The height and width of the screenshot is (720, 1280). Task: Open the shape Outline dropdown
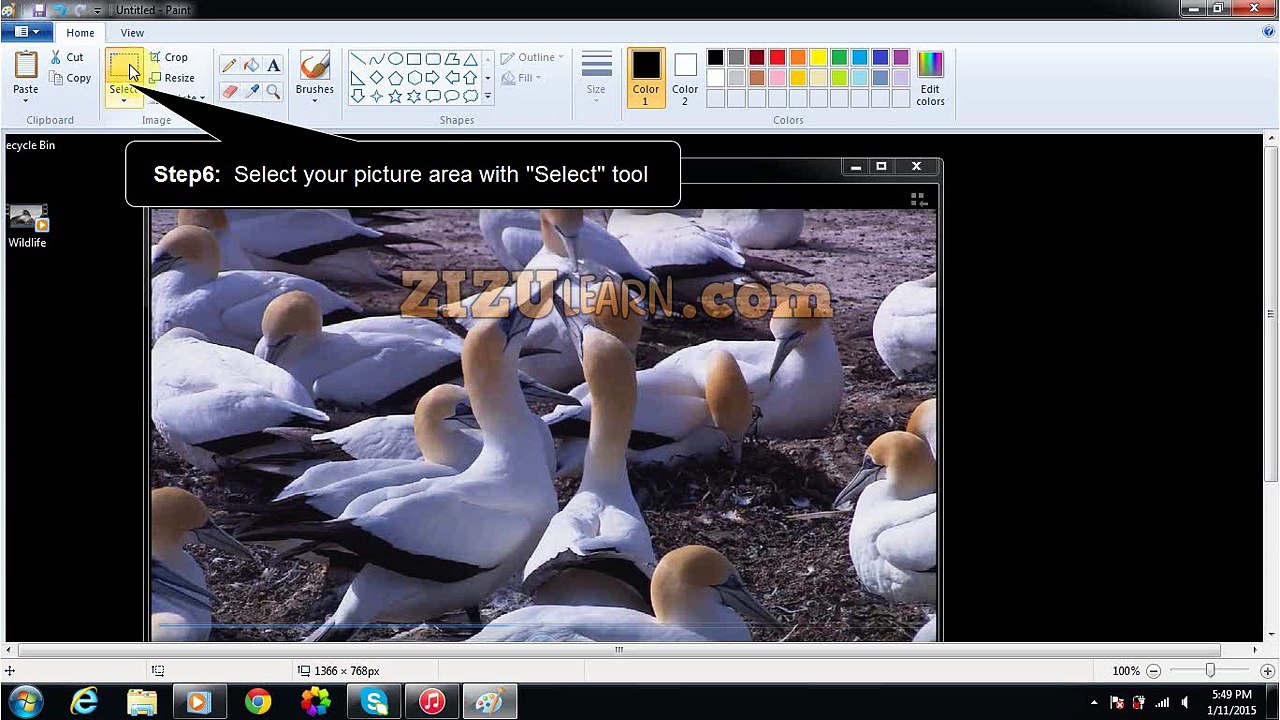532,57
